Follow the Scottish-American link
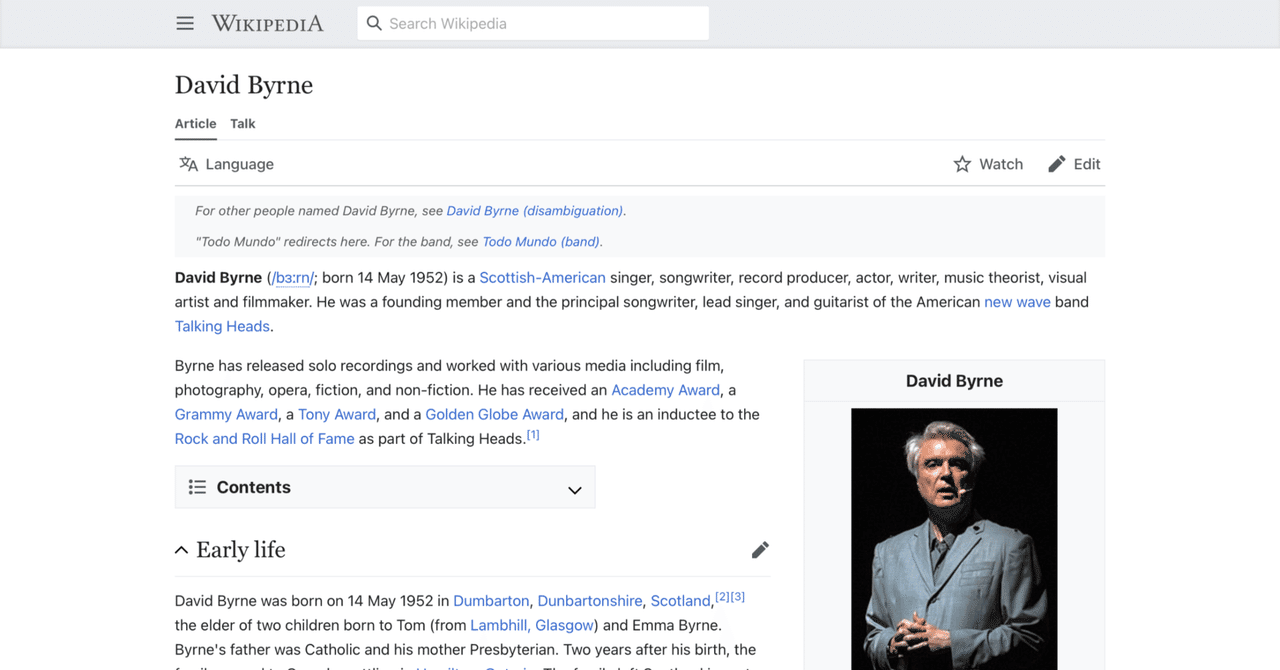 (x=542, y=278)
